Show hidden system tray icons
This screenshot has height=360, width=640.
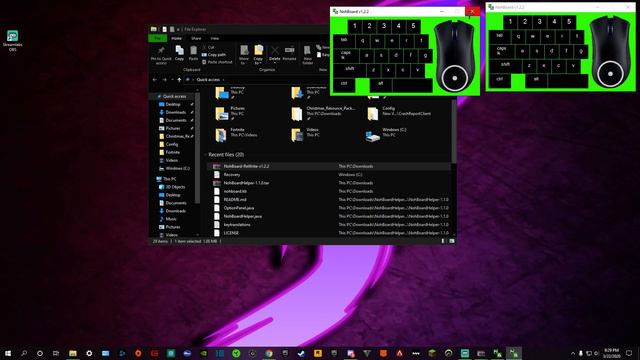click(572, 353)
